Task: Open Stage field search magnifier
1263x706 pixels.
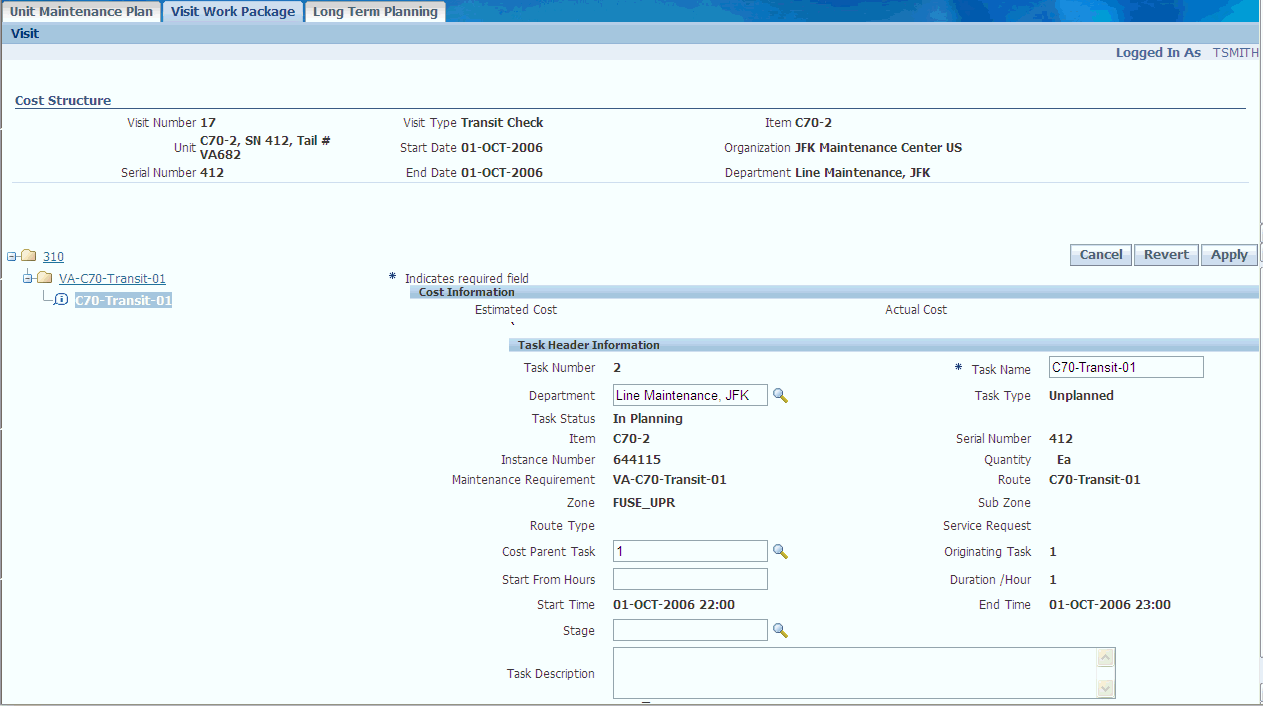Action: coord(780,631)
